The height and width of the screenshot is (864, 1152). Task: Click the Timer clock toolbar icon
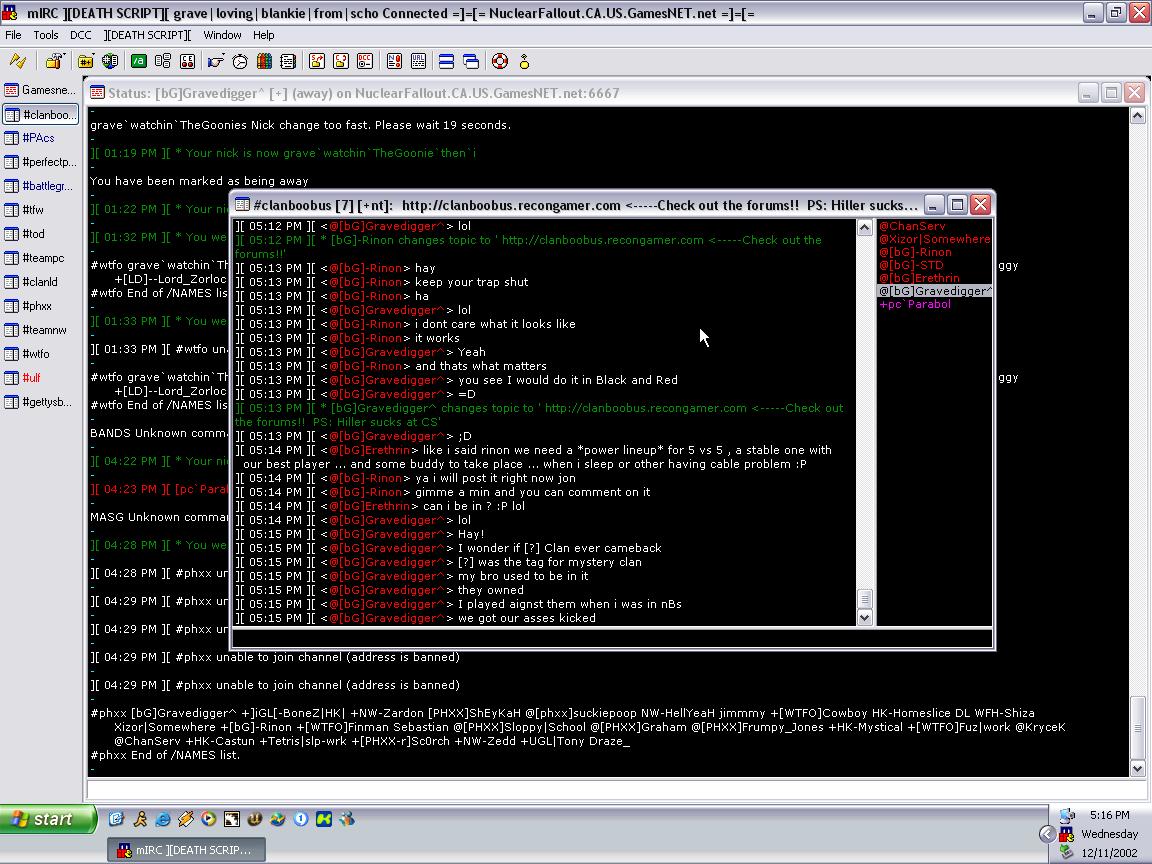tap(240, 62)
